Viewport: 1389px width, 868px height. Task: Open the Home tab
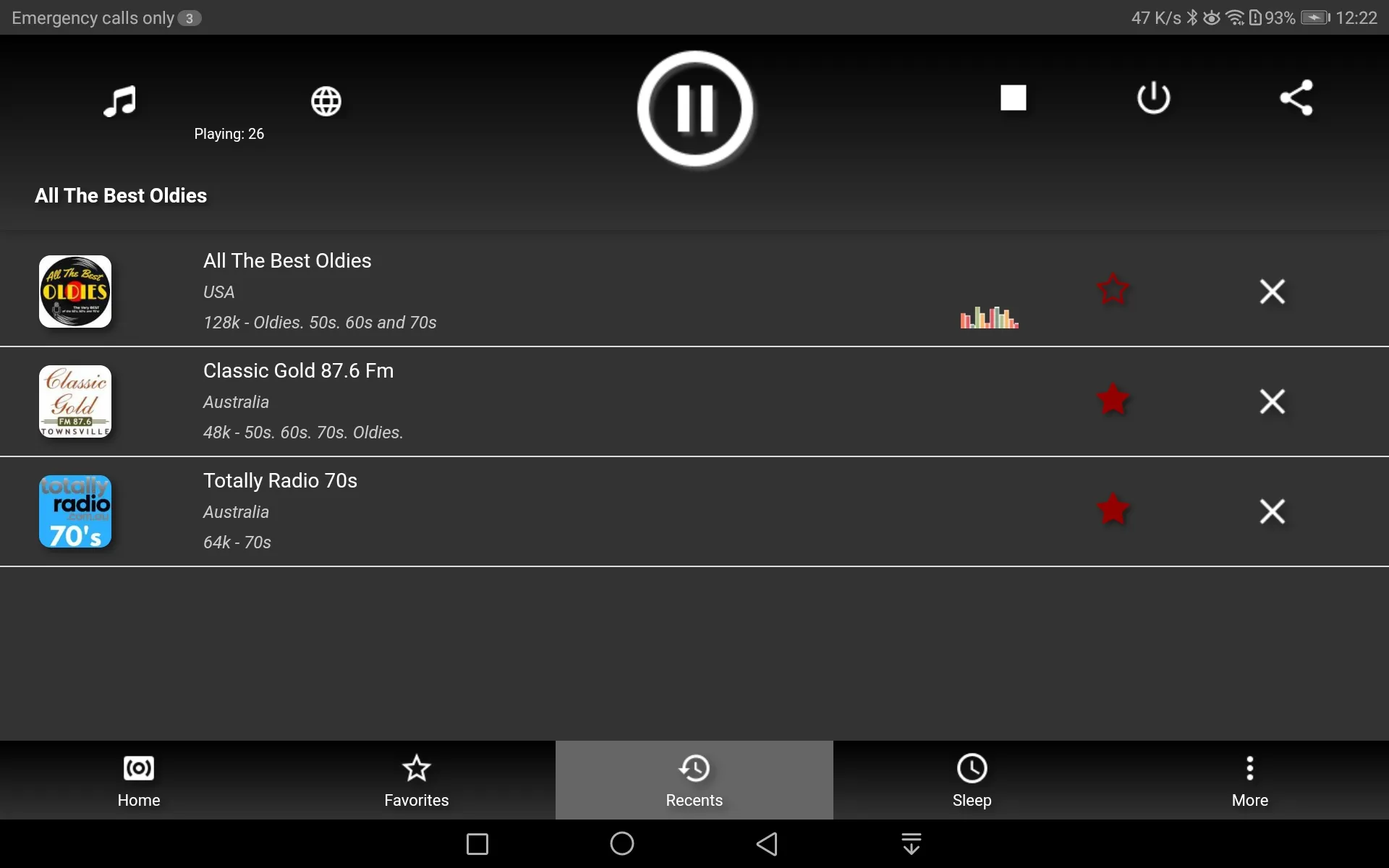[x=138, y=780]
